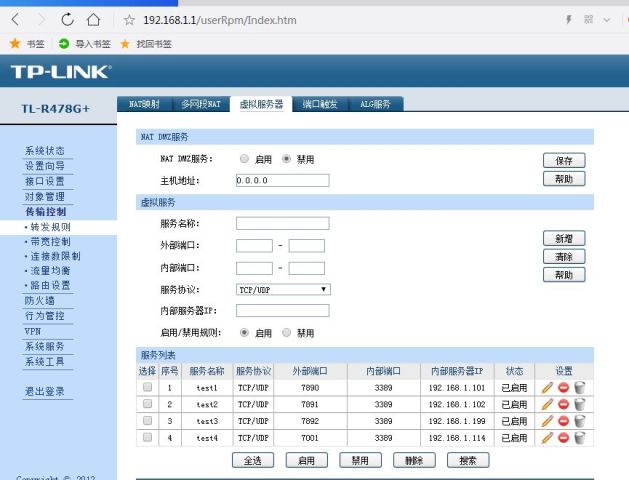
Task: Disable test2 rule with red icon
Action: click(x=564, y=404)
